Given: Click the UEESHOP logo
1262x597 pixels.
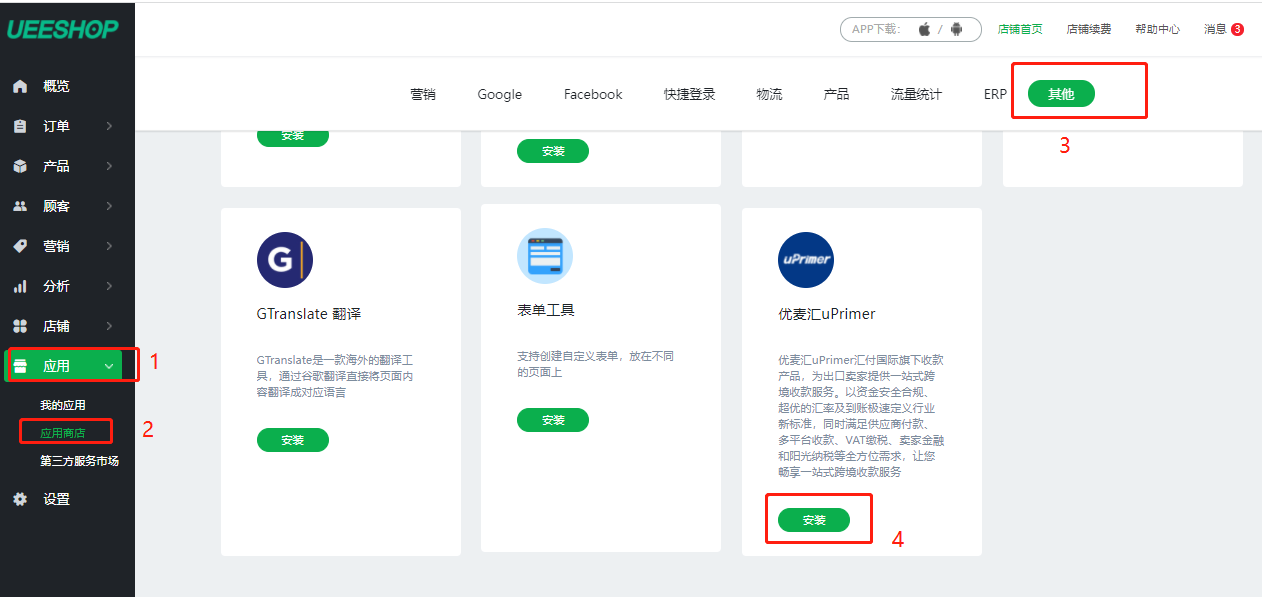Looking at the screenshot, I should click(62, 29).
